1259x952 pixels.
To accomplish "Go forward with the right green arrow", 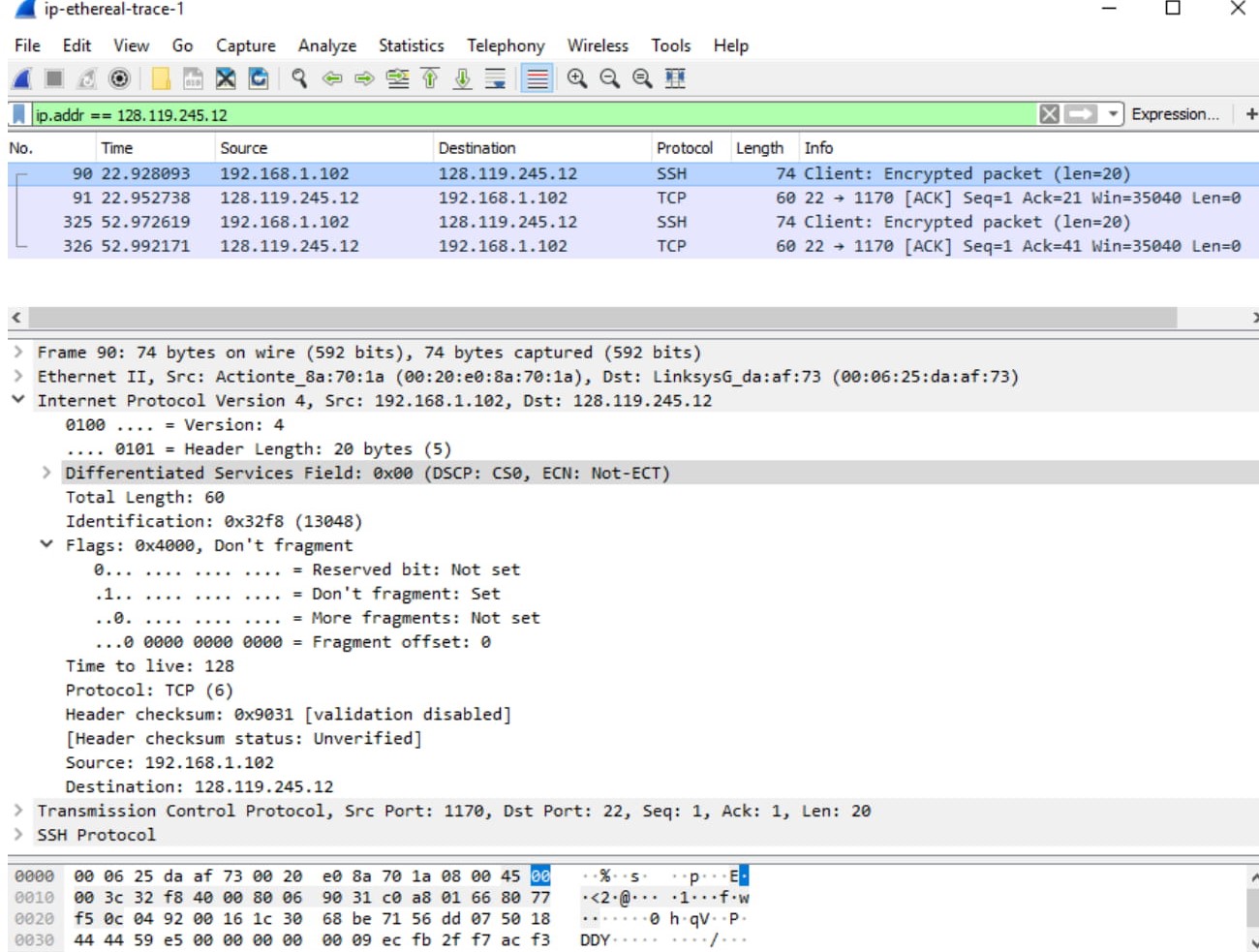I will coord(364,78).
